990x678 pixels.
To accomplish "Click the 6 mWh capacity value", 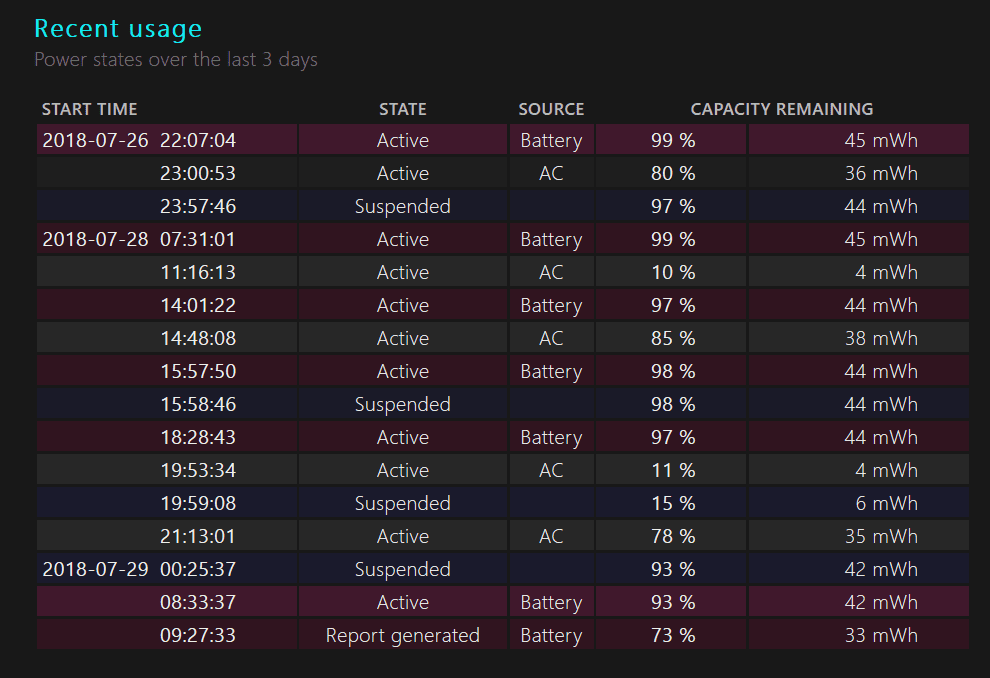I will pyautogui.click(x=887, y=503).
